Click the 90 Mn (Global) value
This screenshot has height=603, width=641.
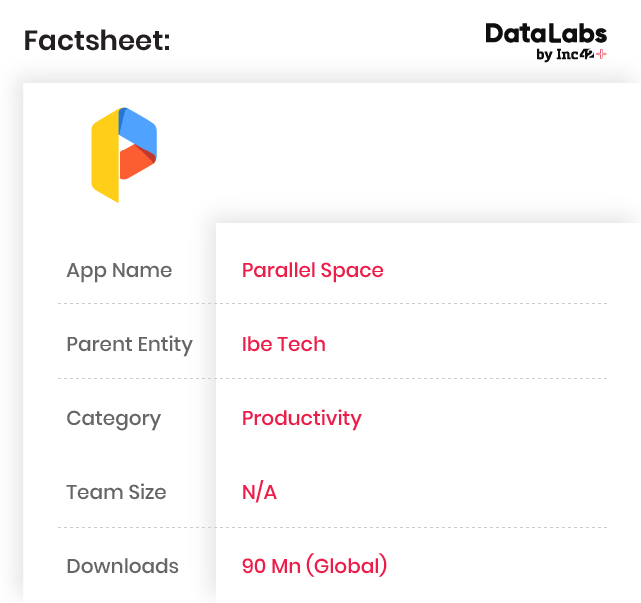(x=314, y=566)
